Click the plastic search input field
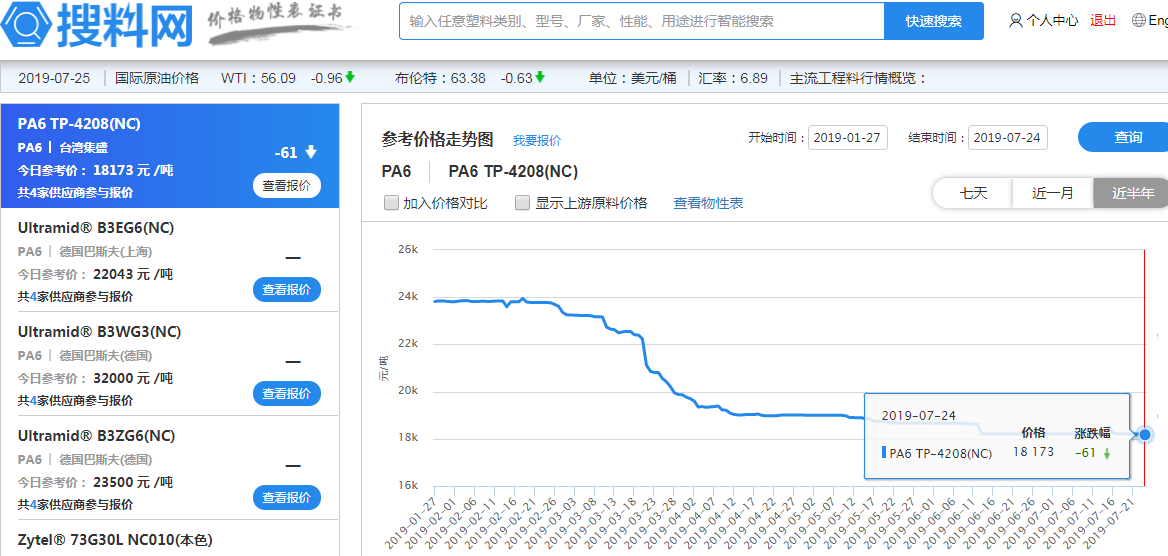The image size is (1168, 556). point(641,21)
